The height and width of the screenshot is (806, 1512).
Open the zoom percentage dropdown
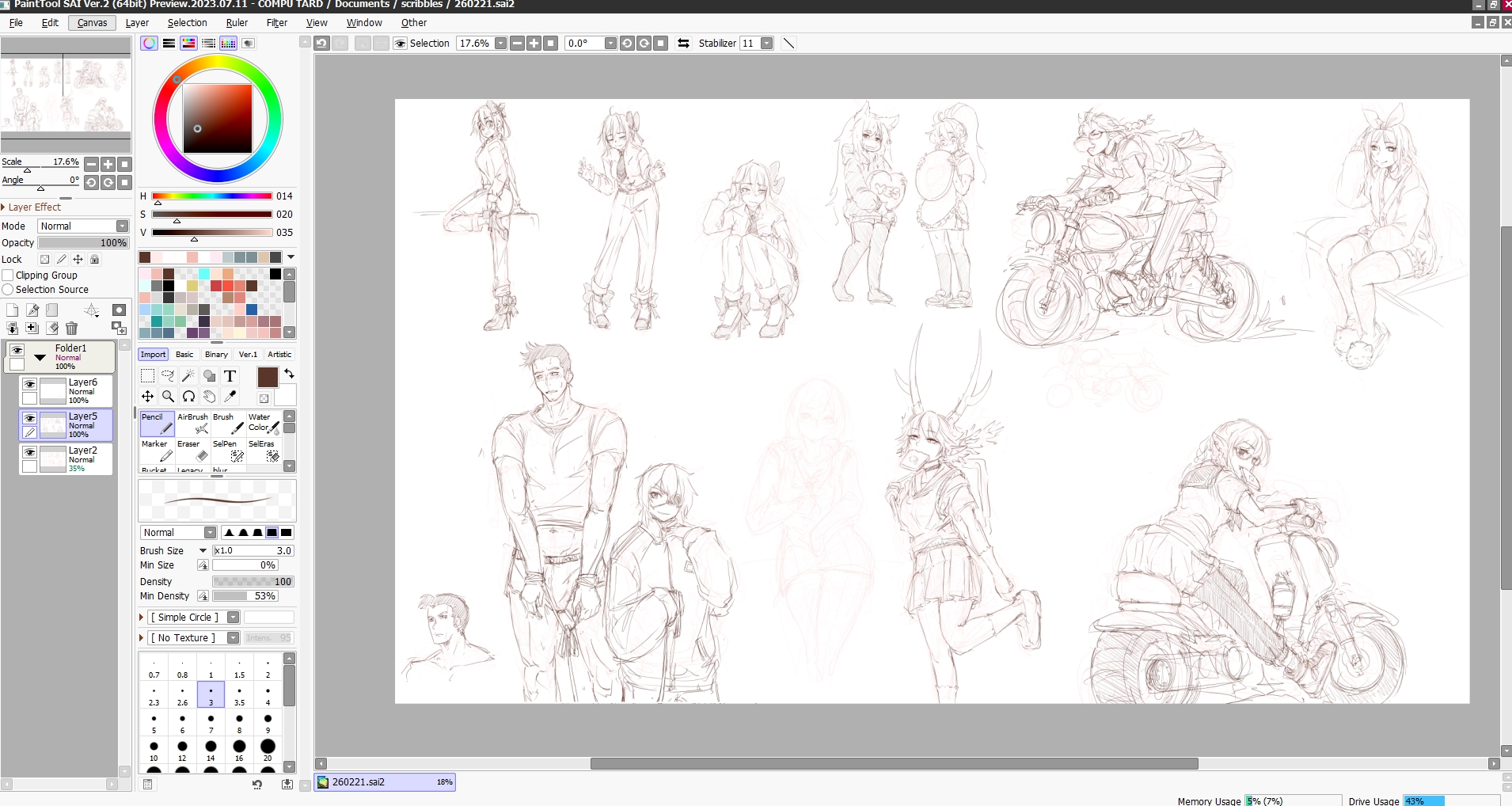(500, 44)
